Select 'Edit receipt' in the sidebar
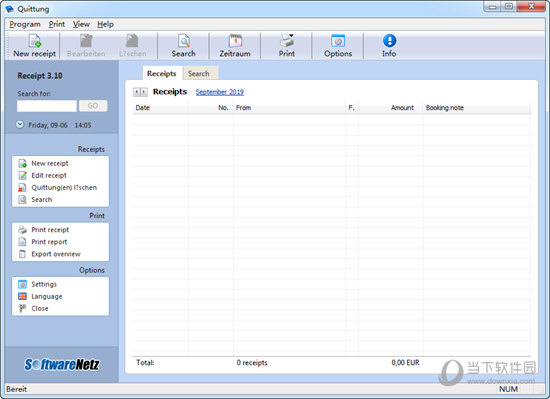 [x=49, y=175]
